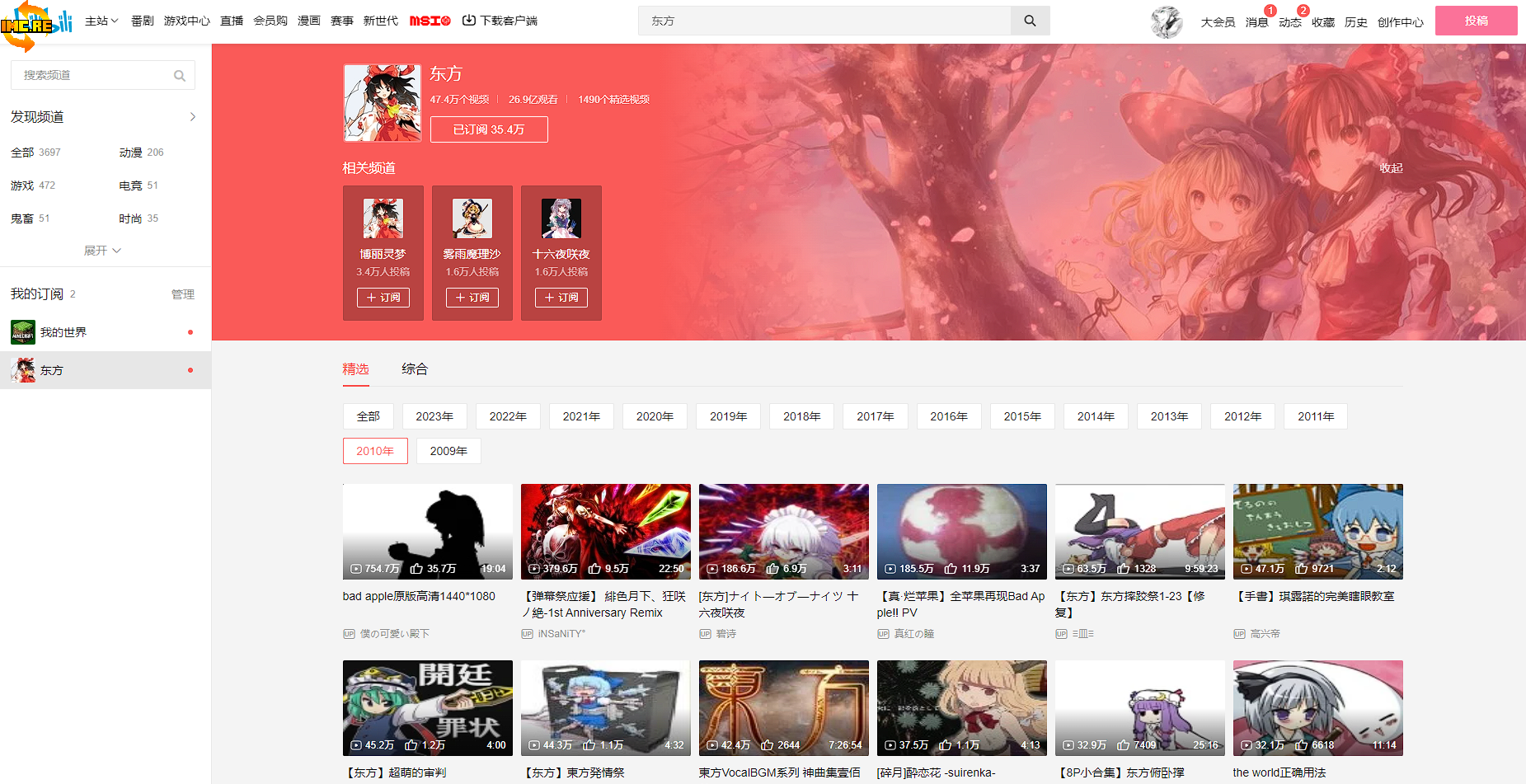Open the 我的世界 channel icon in subscriptions
Viewport: 1526px width, 784px height.
coord(23,332)
